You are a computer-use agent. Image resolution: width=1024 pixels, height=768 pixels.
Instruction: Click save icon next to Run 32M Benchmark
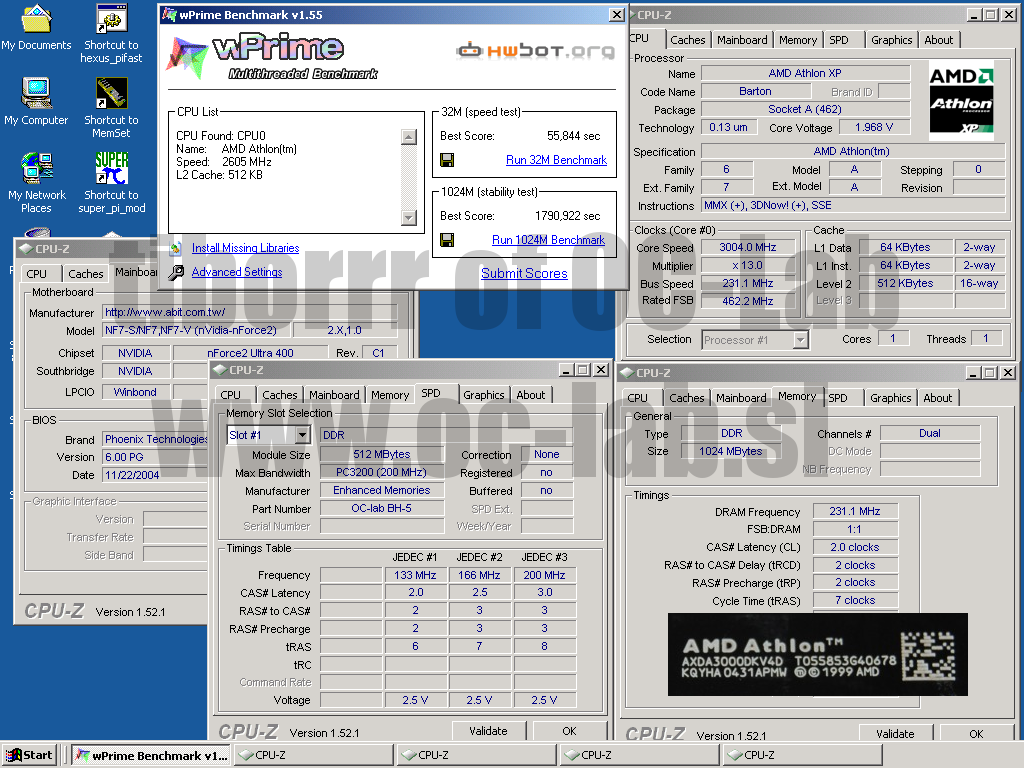pos(447,160)
